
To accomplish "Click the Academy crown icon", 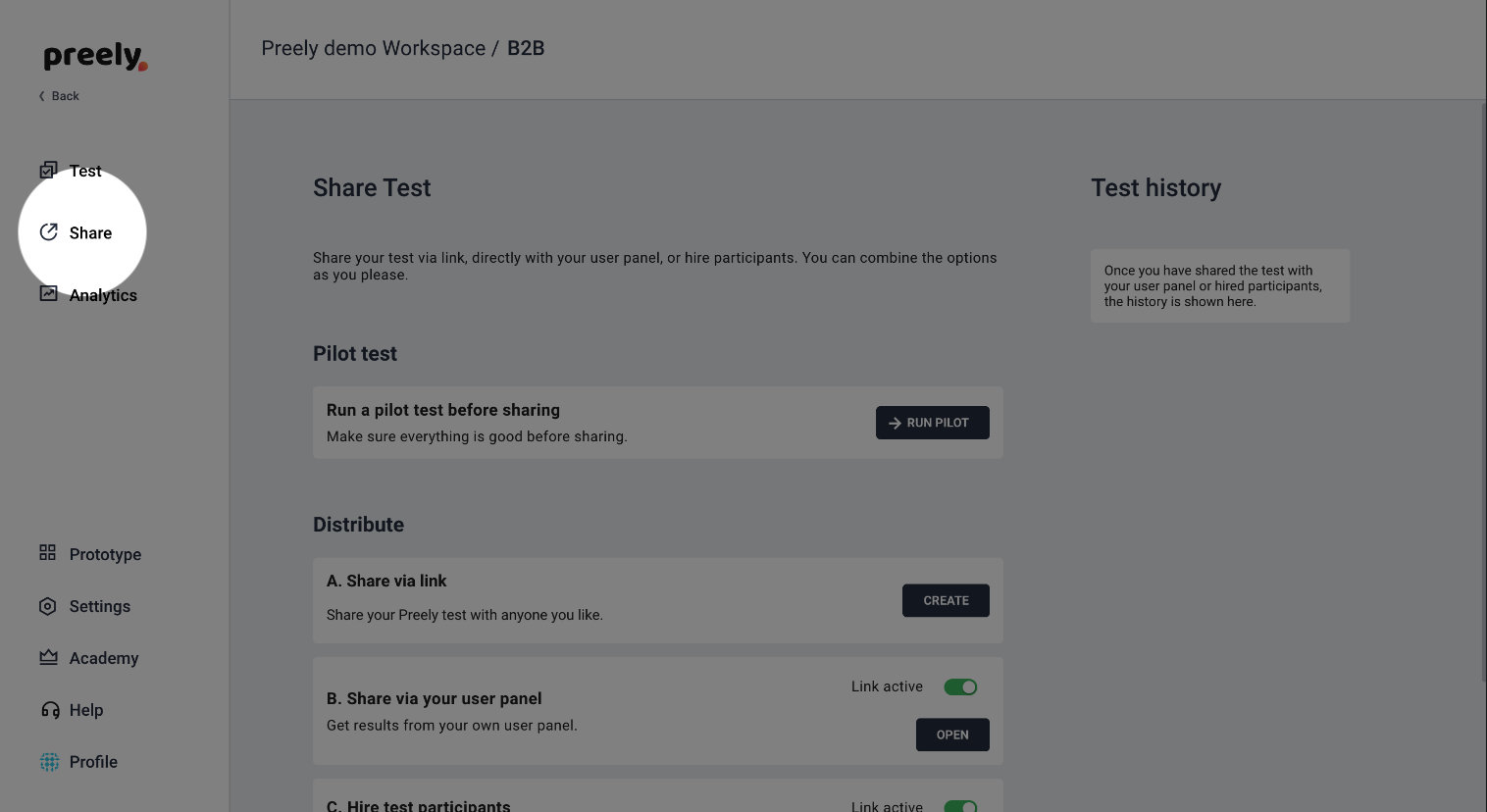I will pyautogui.click(x=48, y=657).
